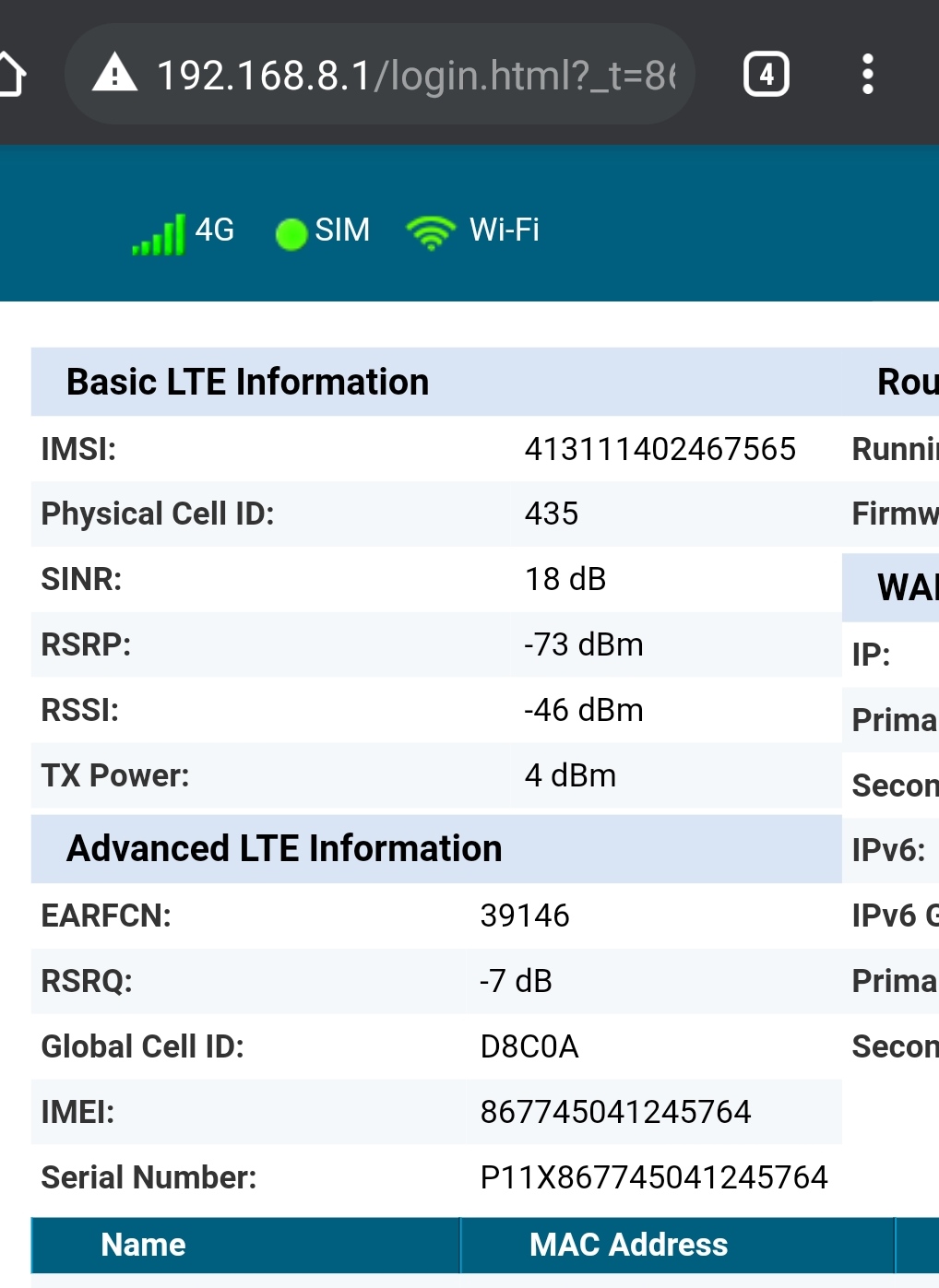Screen dimensions: 939x1288
Task: Select RSRQ value -7 dB
Action: point(516,981)
